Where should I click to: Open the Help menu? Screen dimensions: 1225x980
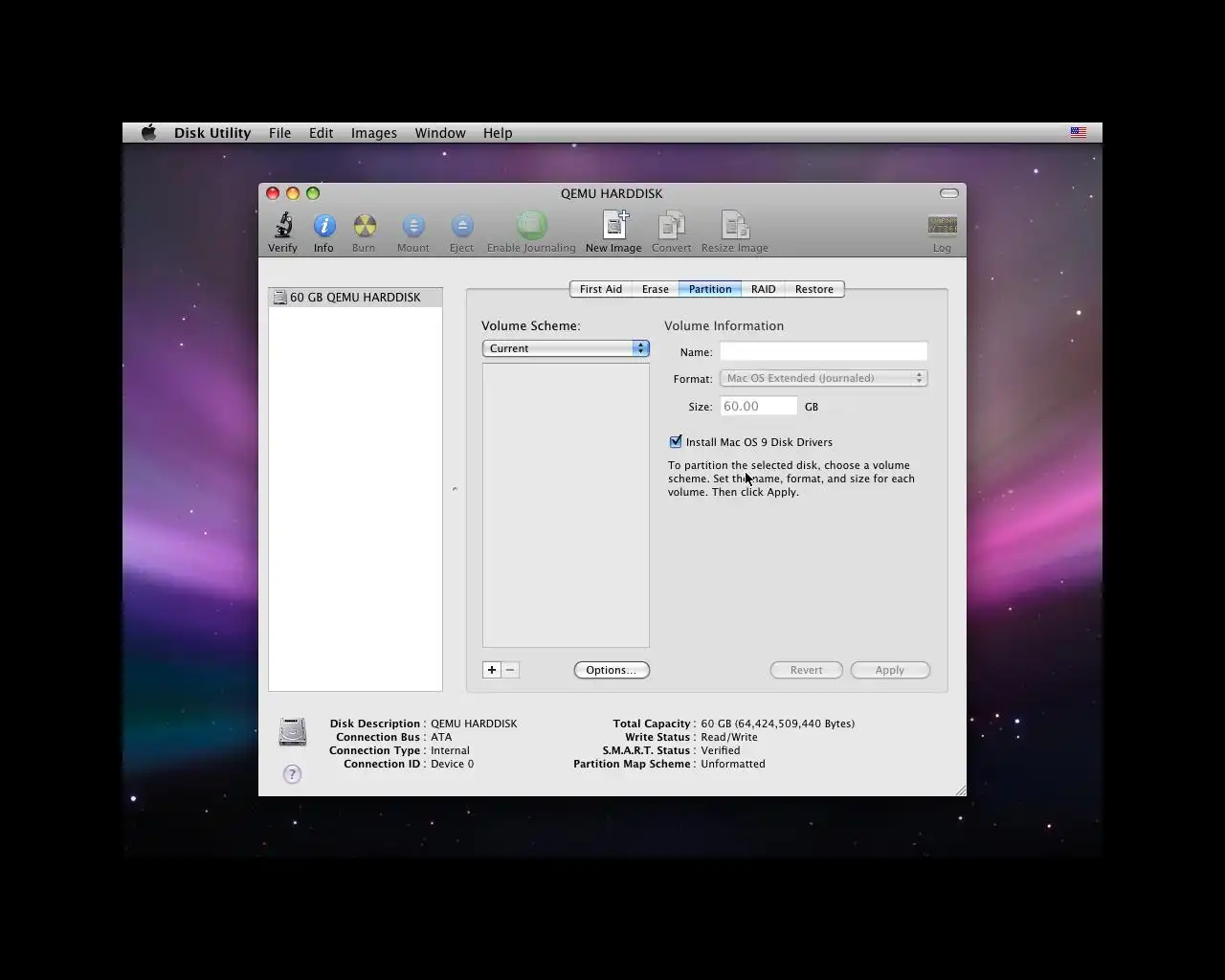tap(498, 133)
